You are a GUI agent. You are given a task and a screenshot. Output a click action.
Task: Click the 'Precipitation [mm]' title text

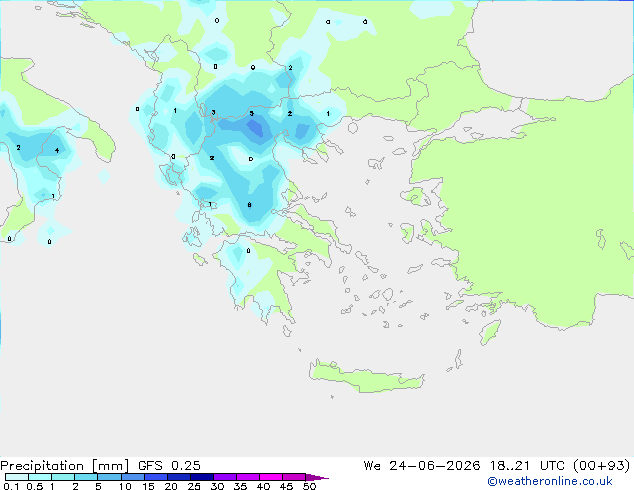[65, 466]
